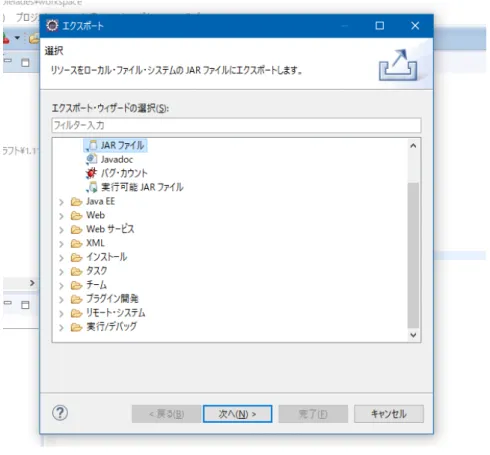Click the キャンセル button
490x455 pixels.
[x=389, y=414]
